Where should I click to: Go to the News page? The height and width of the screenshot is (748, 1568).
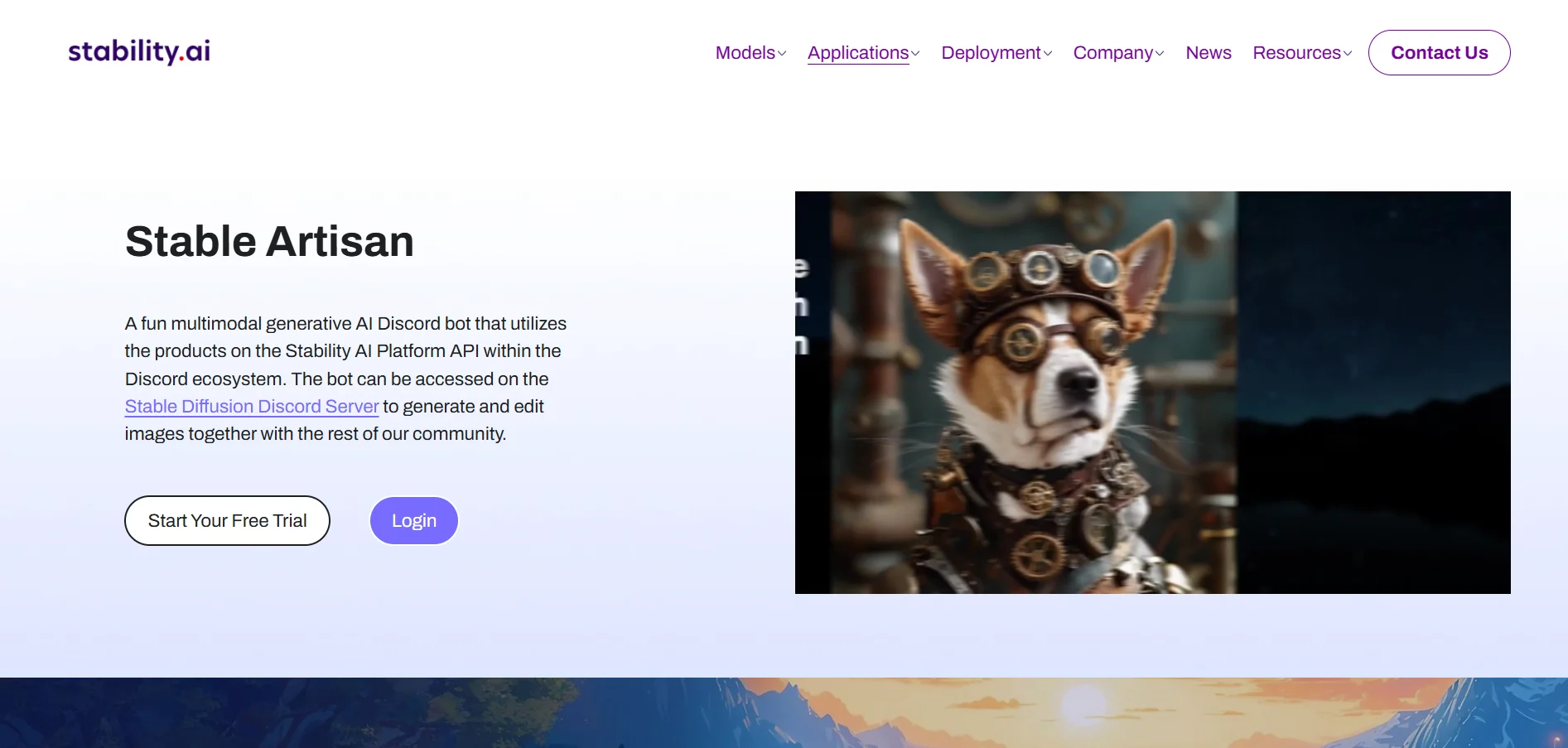[x=1209, y=53]
